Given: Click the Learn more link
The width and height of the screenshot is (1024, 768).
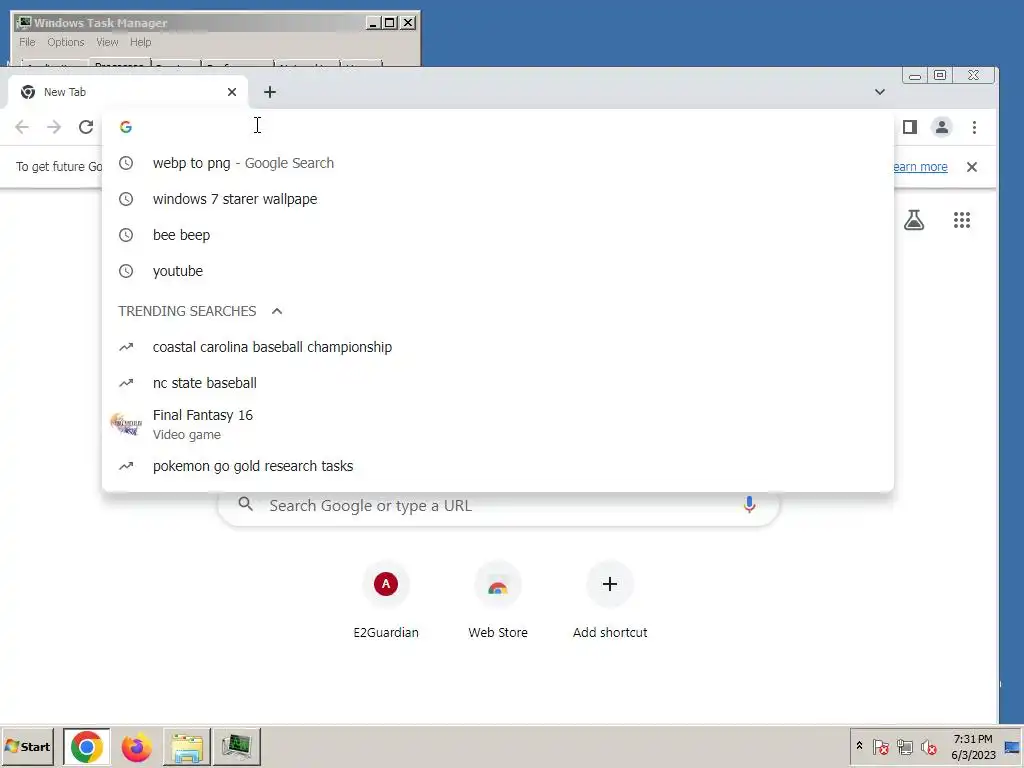Looking at the screenshot, I should [x=920, y=167].
